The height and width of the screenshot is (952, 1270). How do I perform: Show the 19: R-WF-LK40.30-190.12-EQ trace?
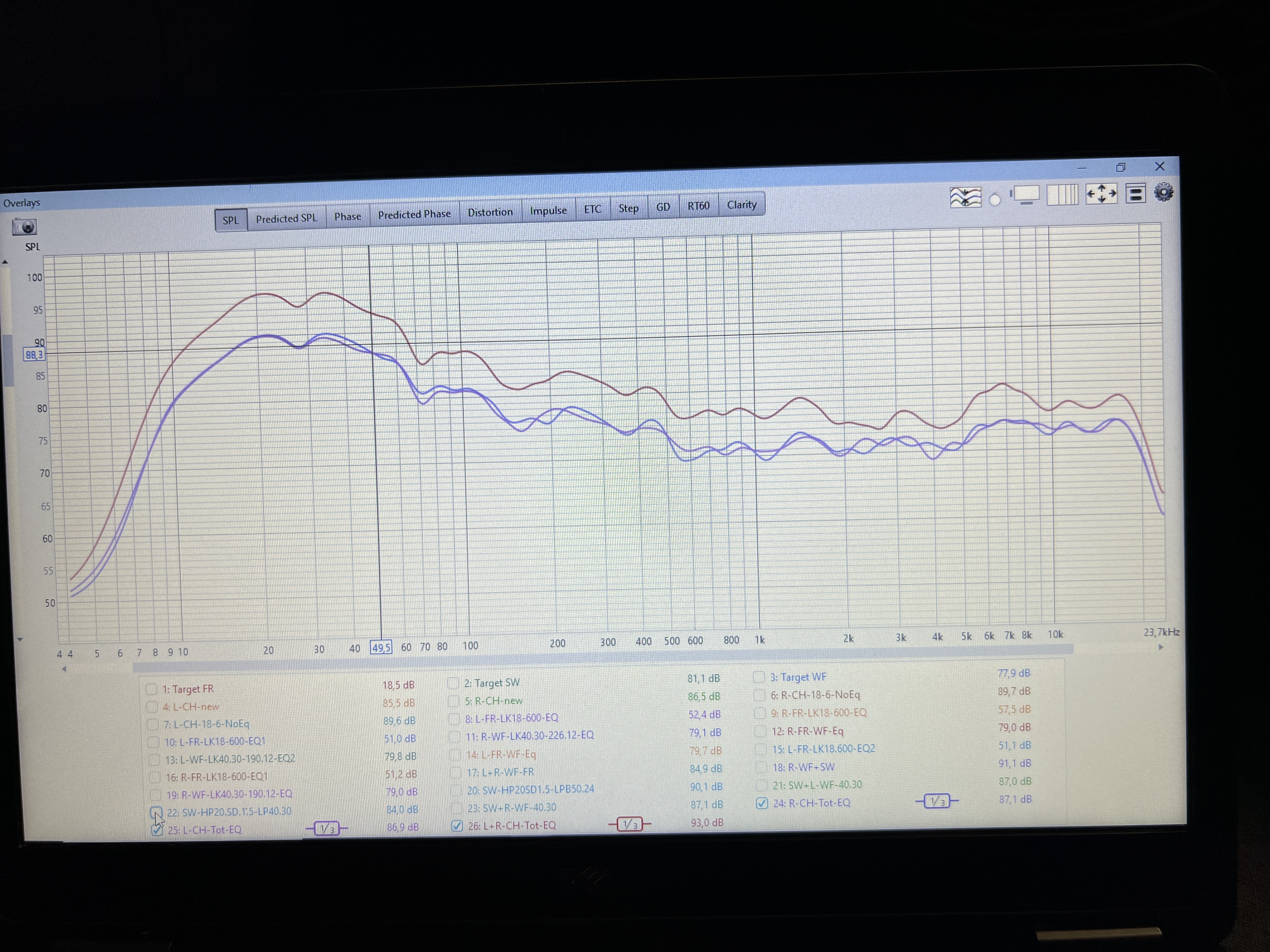tap(155, 795)
